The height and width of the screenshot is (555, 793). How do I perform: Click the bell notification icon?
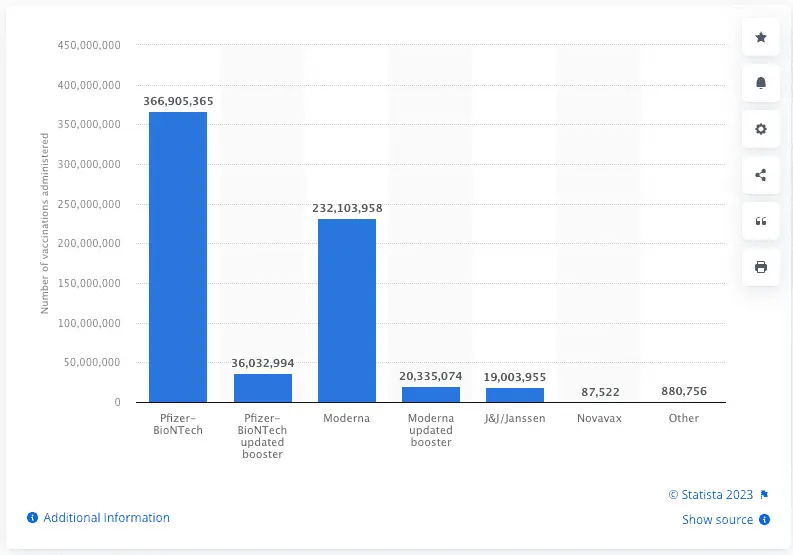(x=761, y=83)
